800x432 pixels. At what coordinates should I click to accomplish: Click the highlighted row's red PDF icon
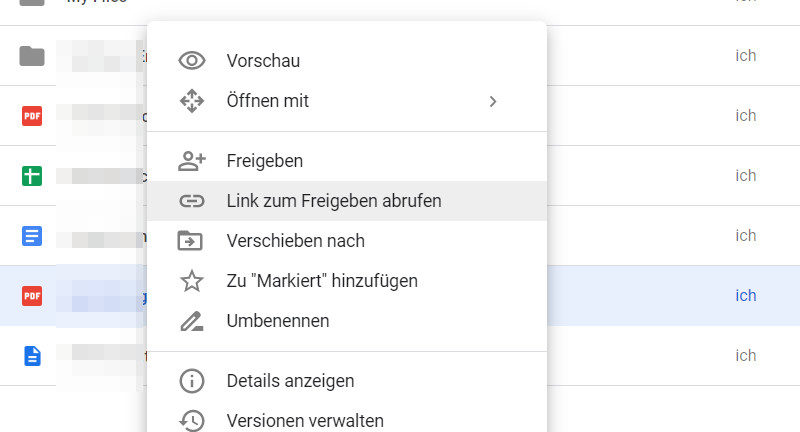(x=32, y=296)
